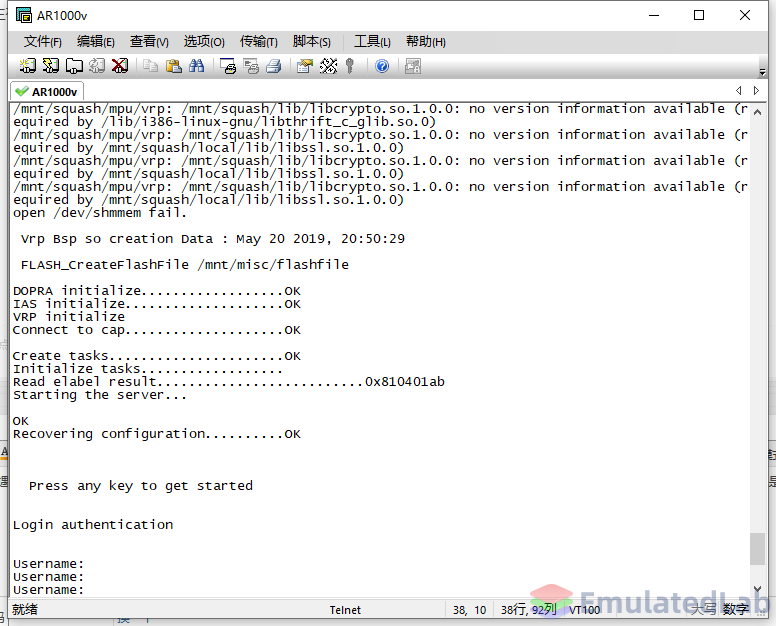Click the 'Initialize tasks' line
The height and width of the screenshot is (626, 776).
click(x=147, y=369)
